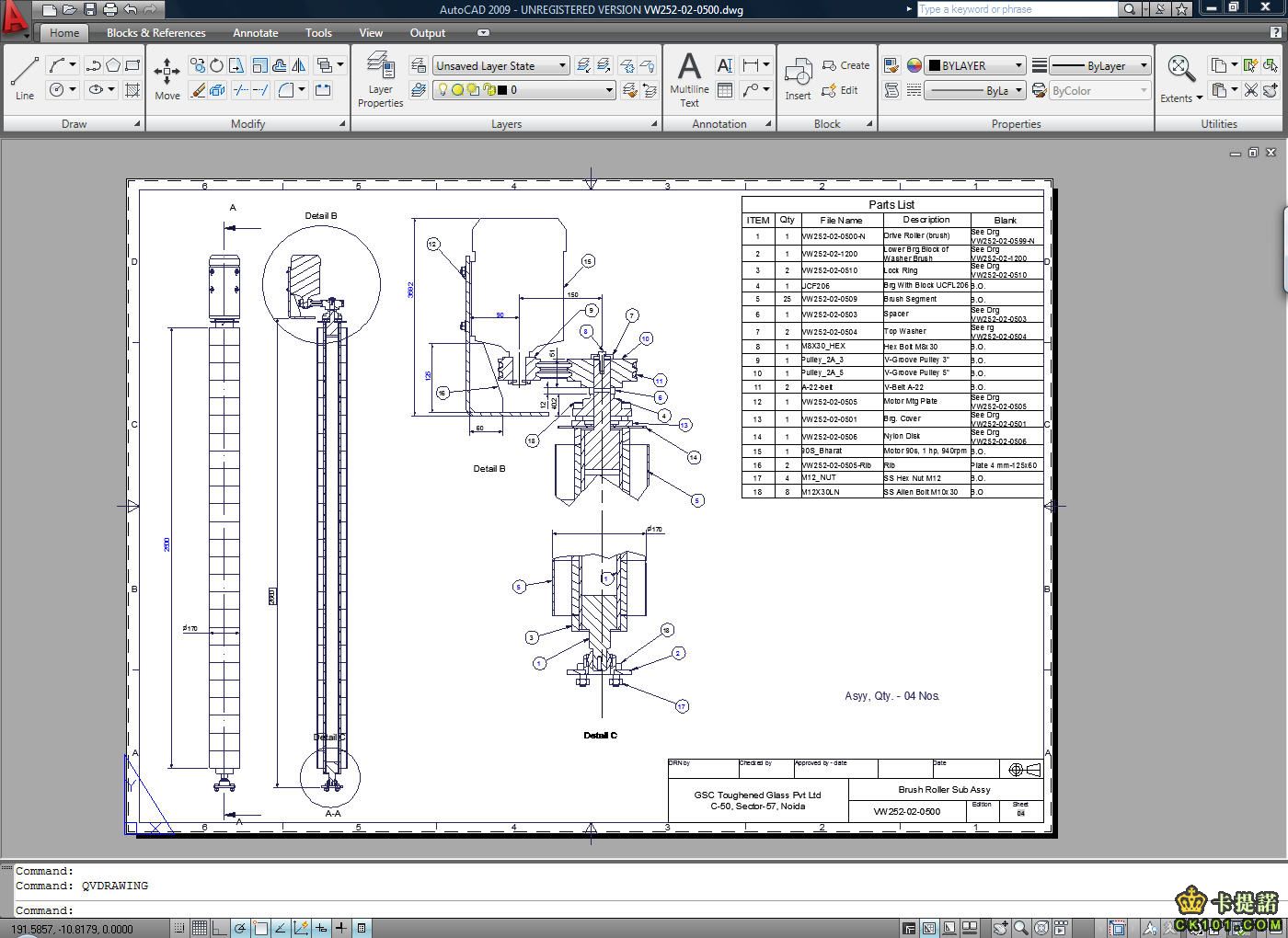This screenshot has height=938, width=1288.
Task: Click the black layer color swatch beside 0
Action: (502, 90)
